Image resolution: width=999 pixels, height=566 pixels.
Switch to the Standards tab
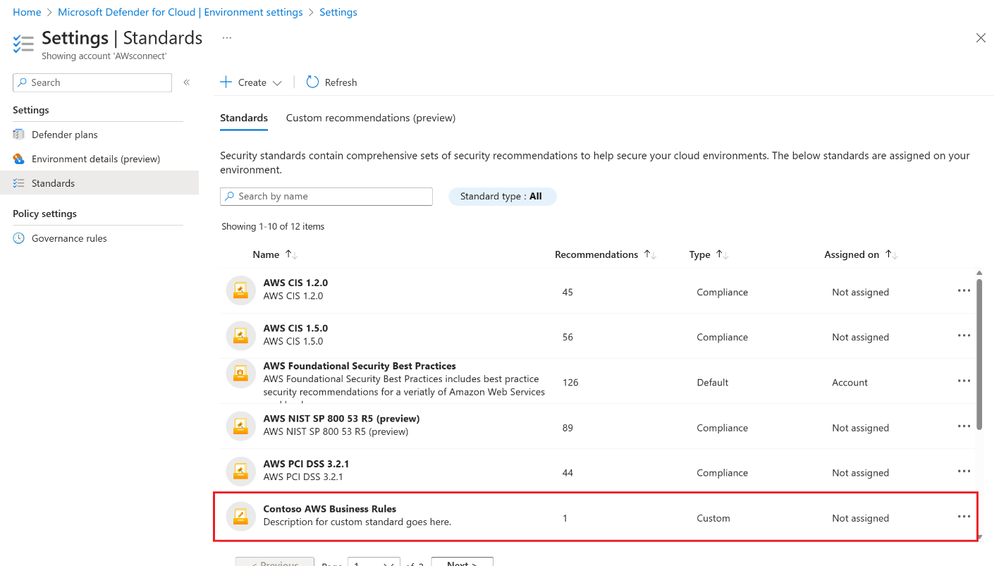pyautogui.click(x=244, y=118)
